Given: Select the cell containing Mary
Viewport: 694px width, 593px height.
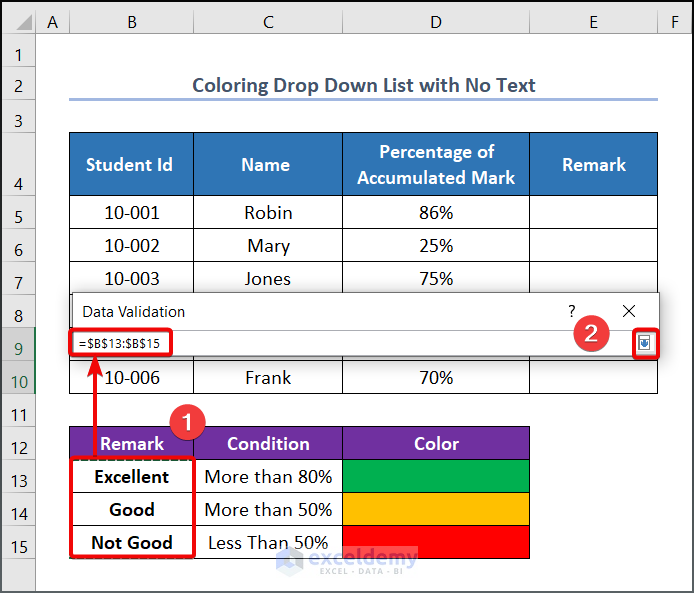Looking at the screenshot, I should [x=268, y=245].
